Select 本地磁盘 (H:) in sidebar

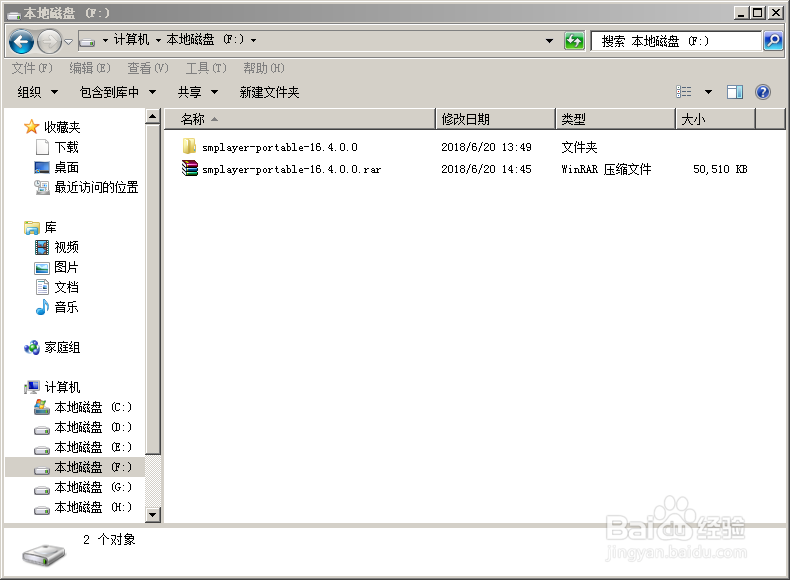click(83, 507)
